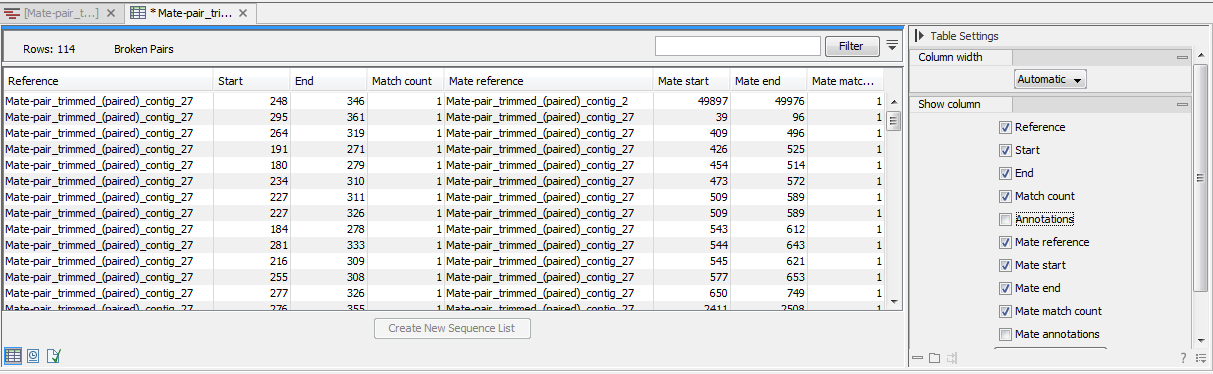This screenshot has height=374, width=1213.
Task: Select the Start cell with value 191
Action: [252, 149]
